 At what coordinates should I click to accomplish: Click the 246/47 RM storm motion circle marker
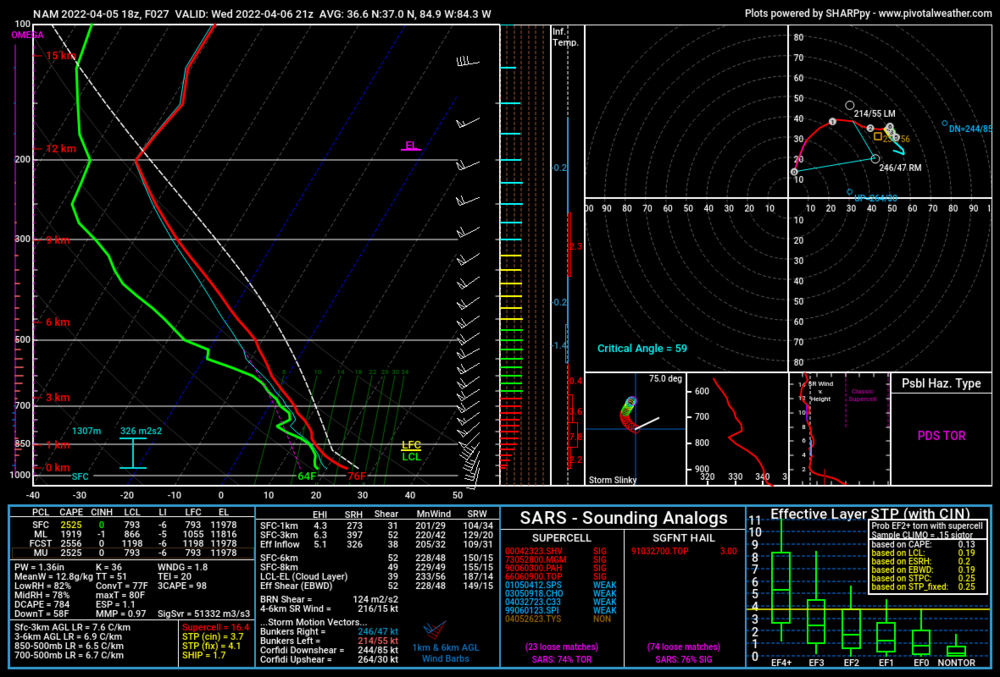coord(875,159)
